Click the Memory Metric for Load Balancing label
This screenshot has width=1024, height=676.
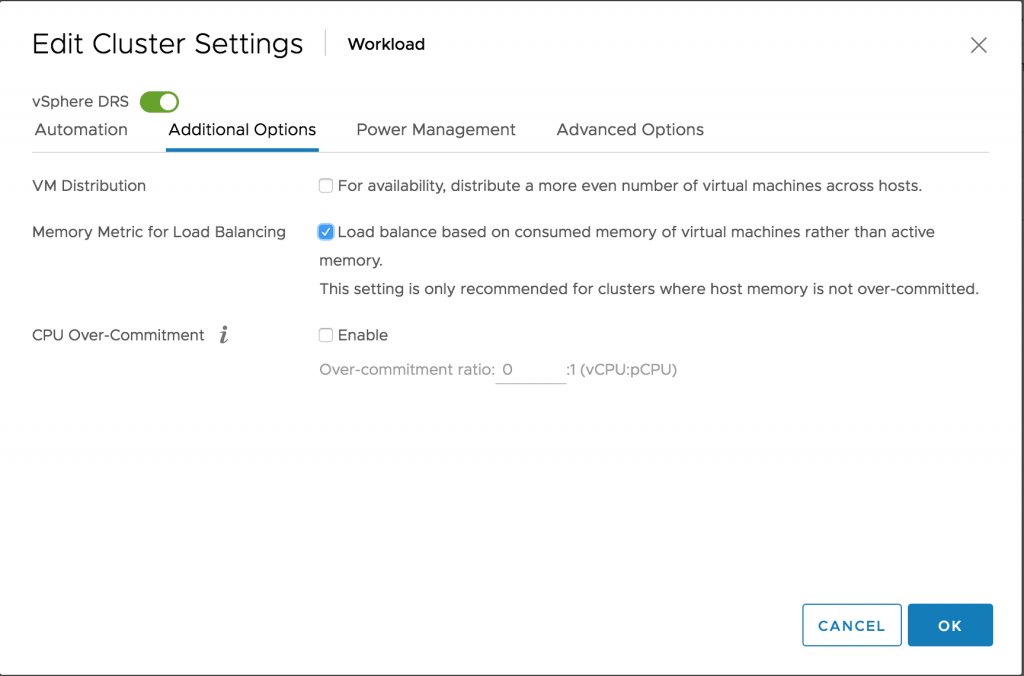coord(159,232)
